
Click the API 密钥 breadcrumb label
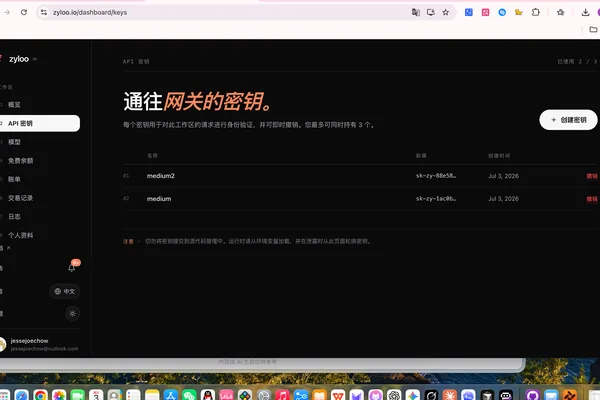tap(136, 61)
